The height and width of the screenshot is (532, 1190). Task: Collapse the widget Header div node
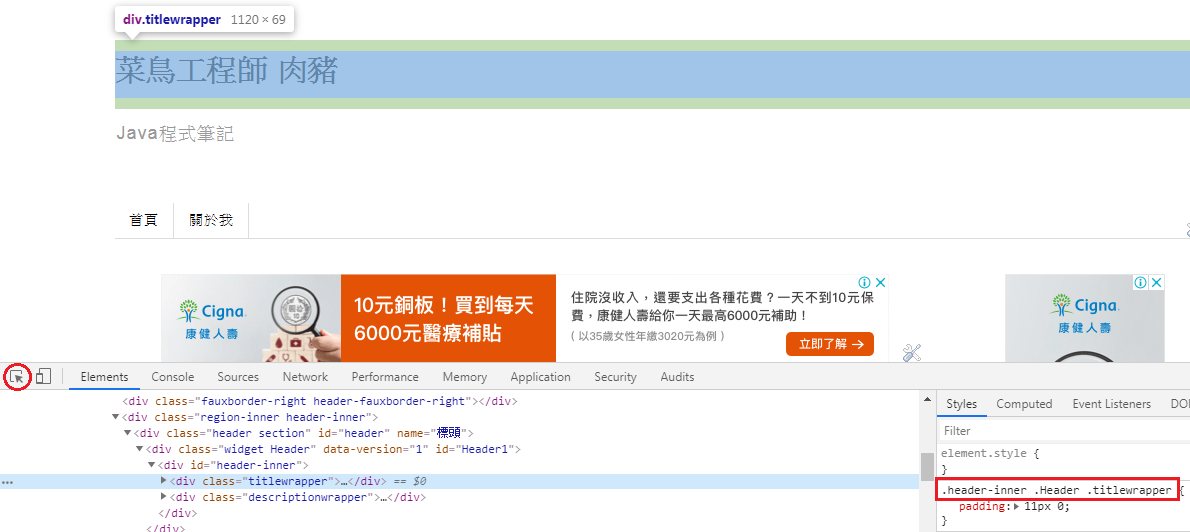(140, 449)
